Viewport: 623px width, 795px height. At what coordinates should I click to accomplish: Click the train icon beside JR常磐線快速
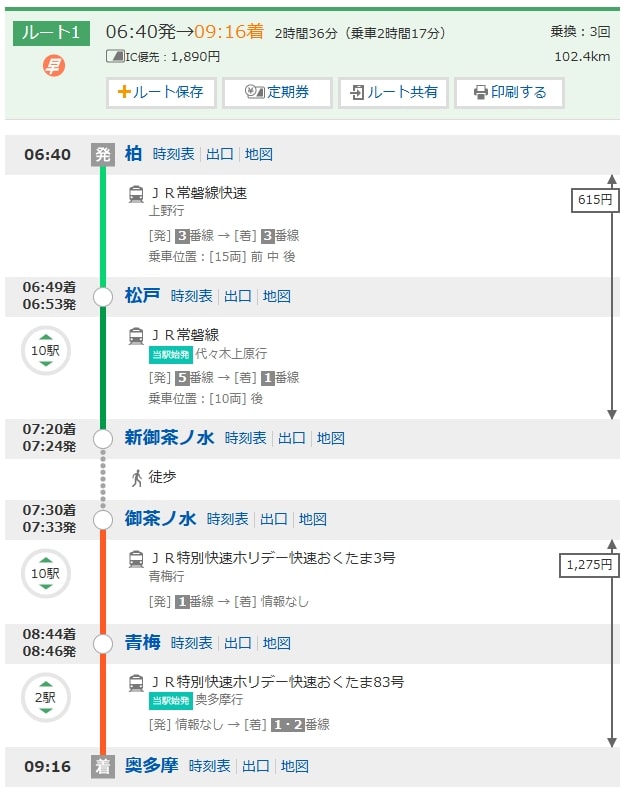136,194
